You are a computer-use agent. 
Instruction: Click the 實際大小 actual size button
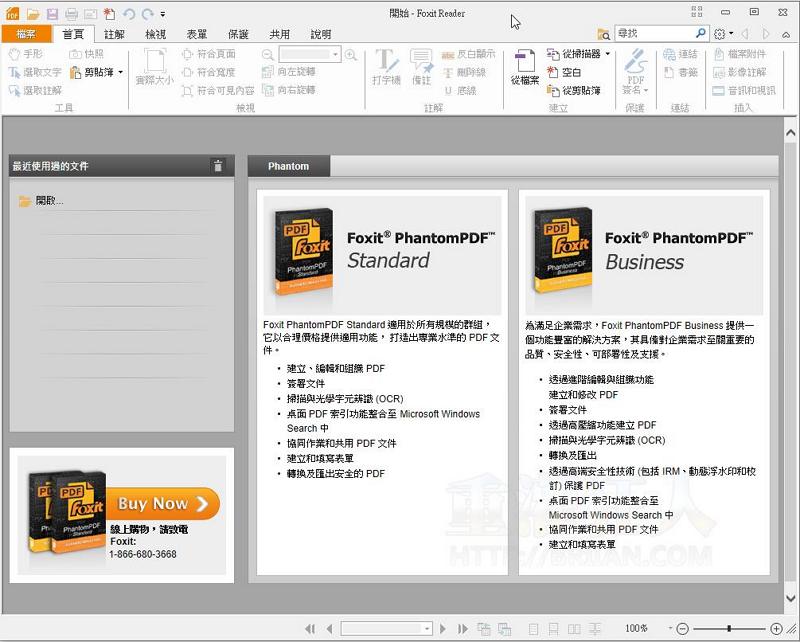(155, 67)
